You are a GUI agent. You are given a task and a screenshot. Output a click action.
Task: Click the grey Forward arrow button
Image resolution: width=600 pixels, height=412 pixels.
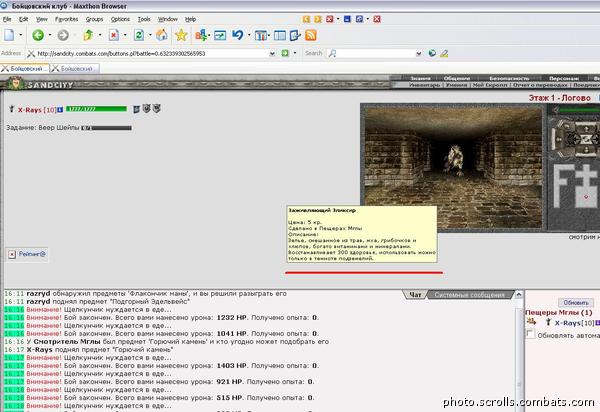[63, 35]
